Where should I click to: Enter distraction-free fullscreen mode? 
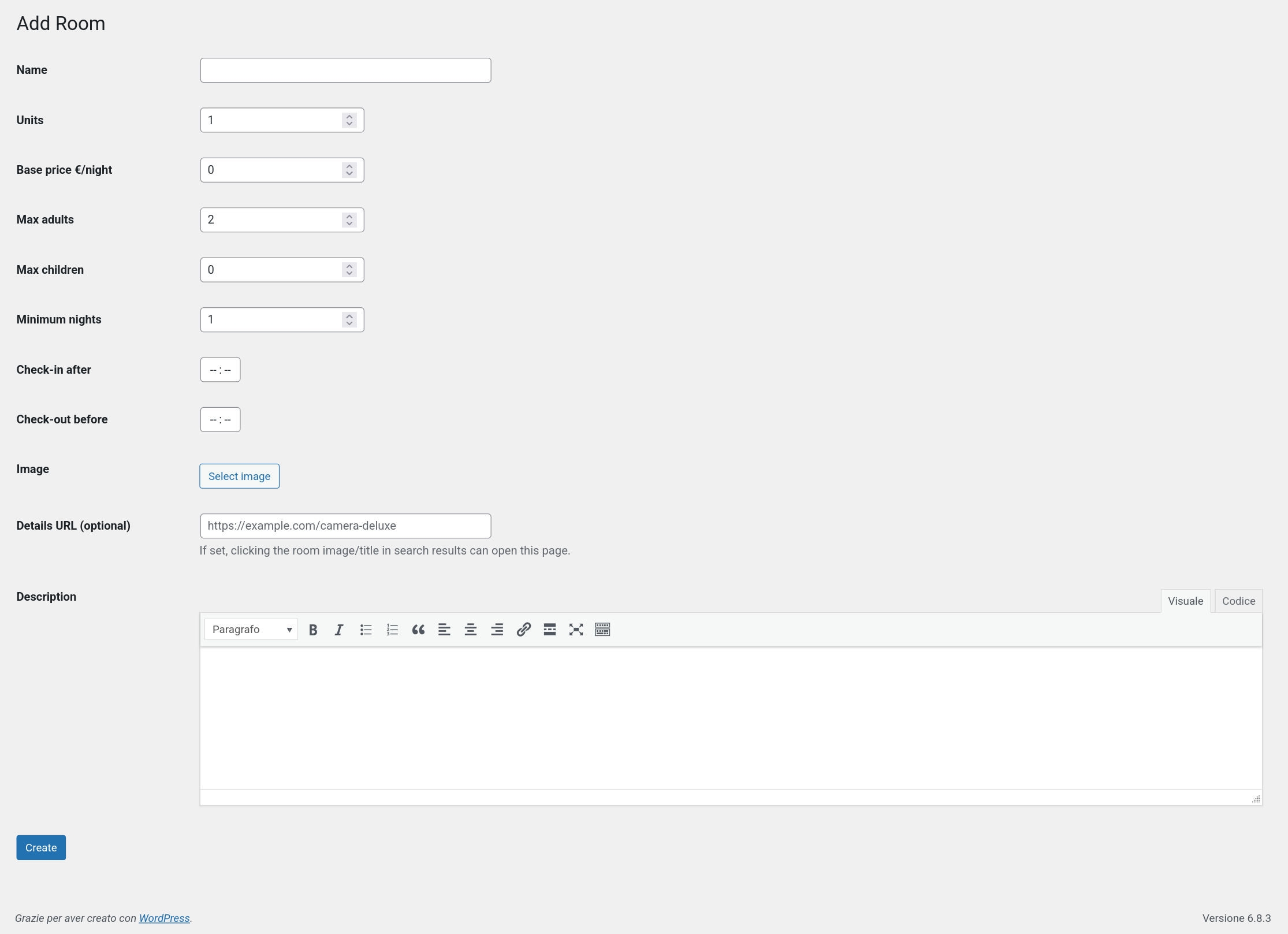(x=576, y=630)
